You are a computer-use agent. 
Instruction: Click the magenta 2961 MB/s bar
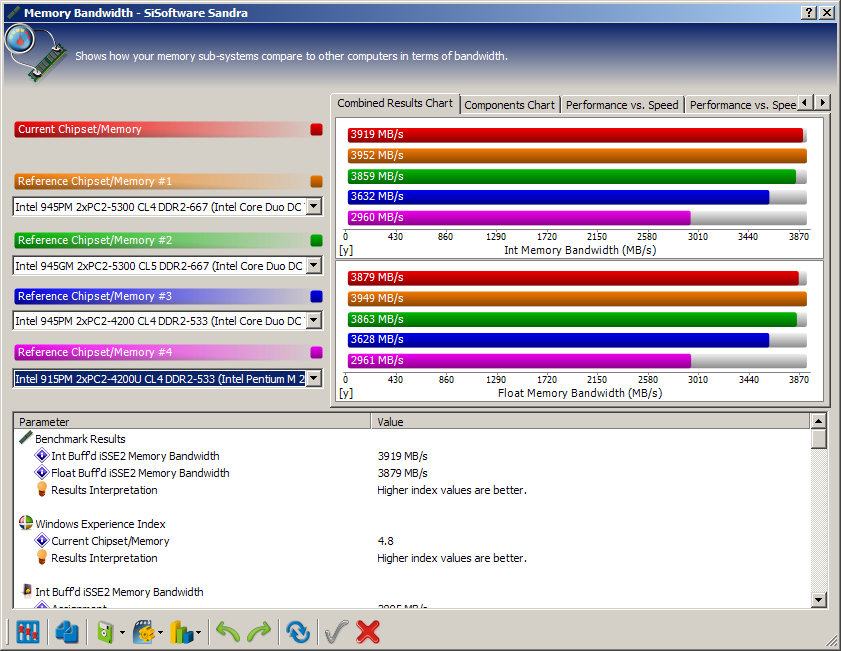pos(519,361)
